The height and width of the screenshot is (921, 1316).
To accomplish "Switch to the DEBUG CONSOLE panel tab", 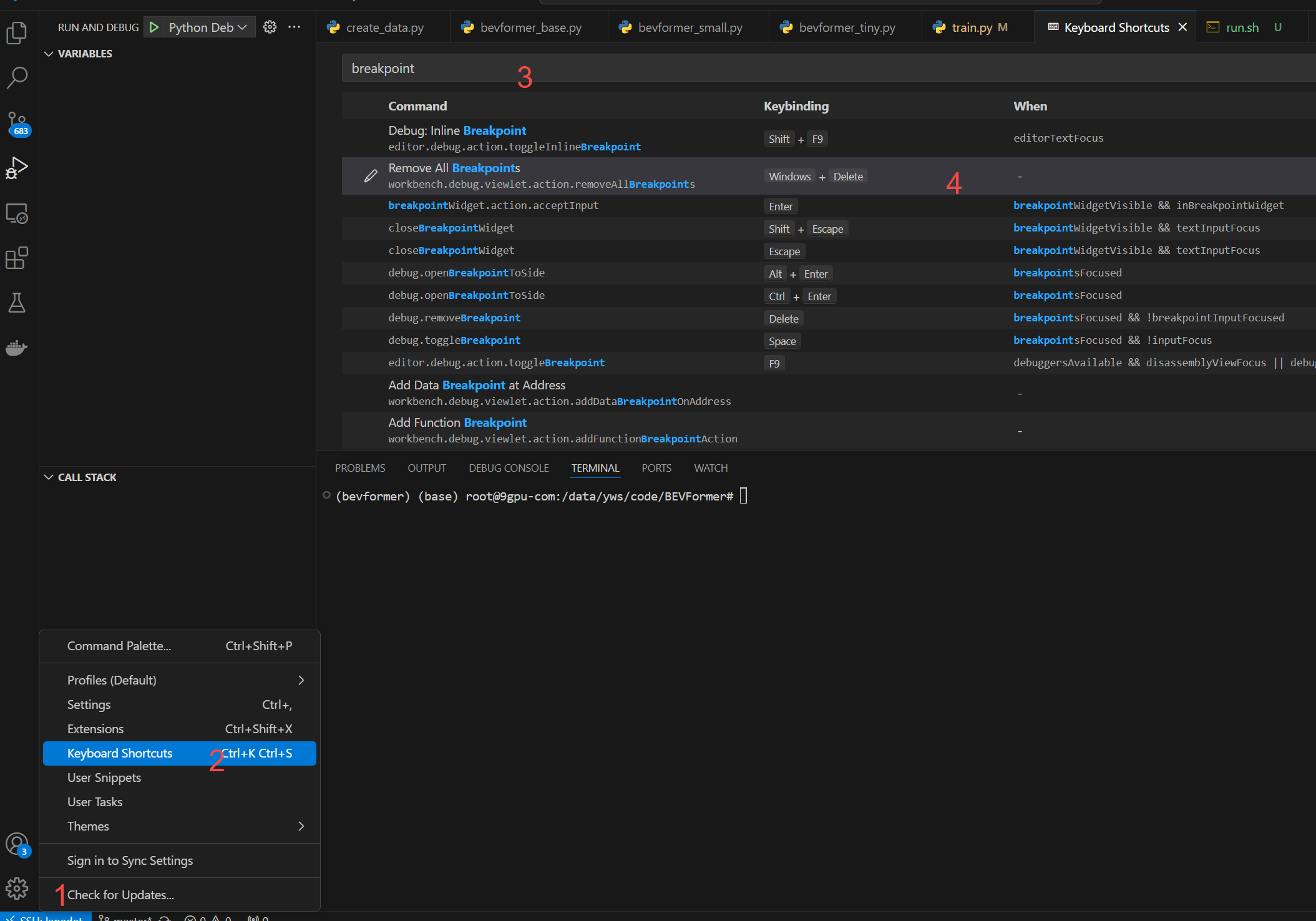I will point(509,467).
